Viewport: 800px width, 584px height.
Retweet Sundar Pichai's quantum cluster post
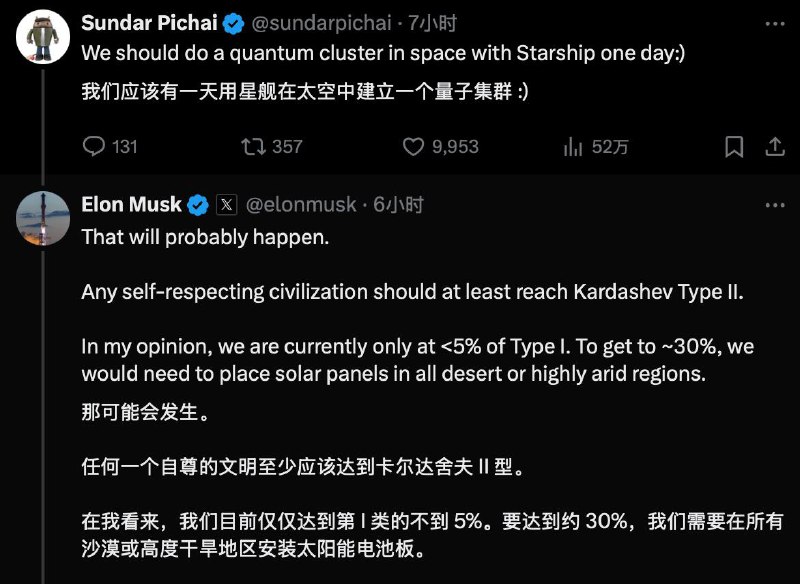click(254, 146)
